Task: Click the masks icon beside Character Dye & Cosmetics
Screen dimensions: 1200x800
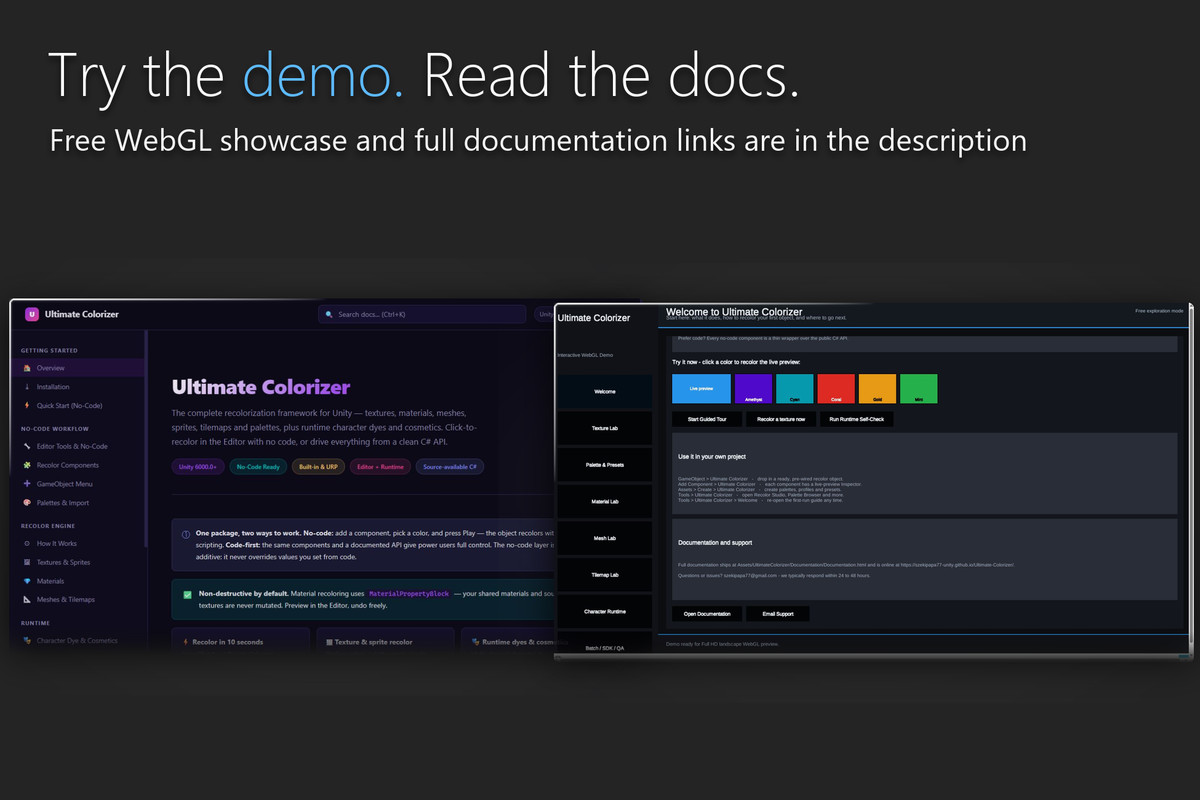Action: [x=27, y=640]
